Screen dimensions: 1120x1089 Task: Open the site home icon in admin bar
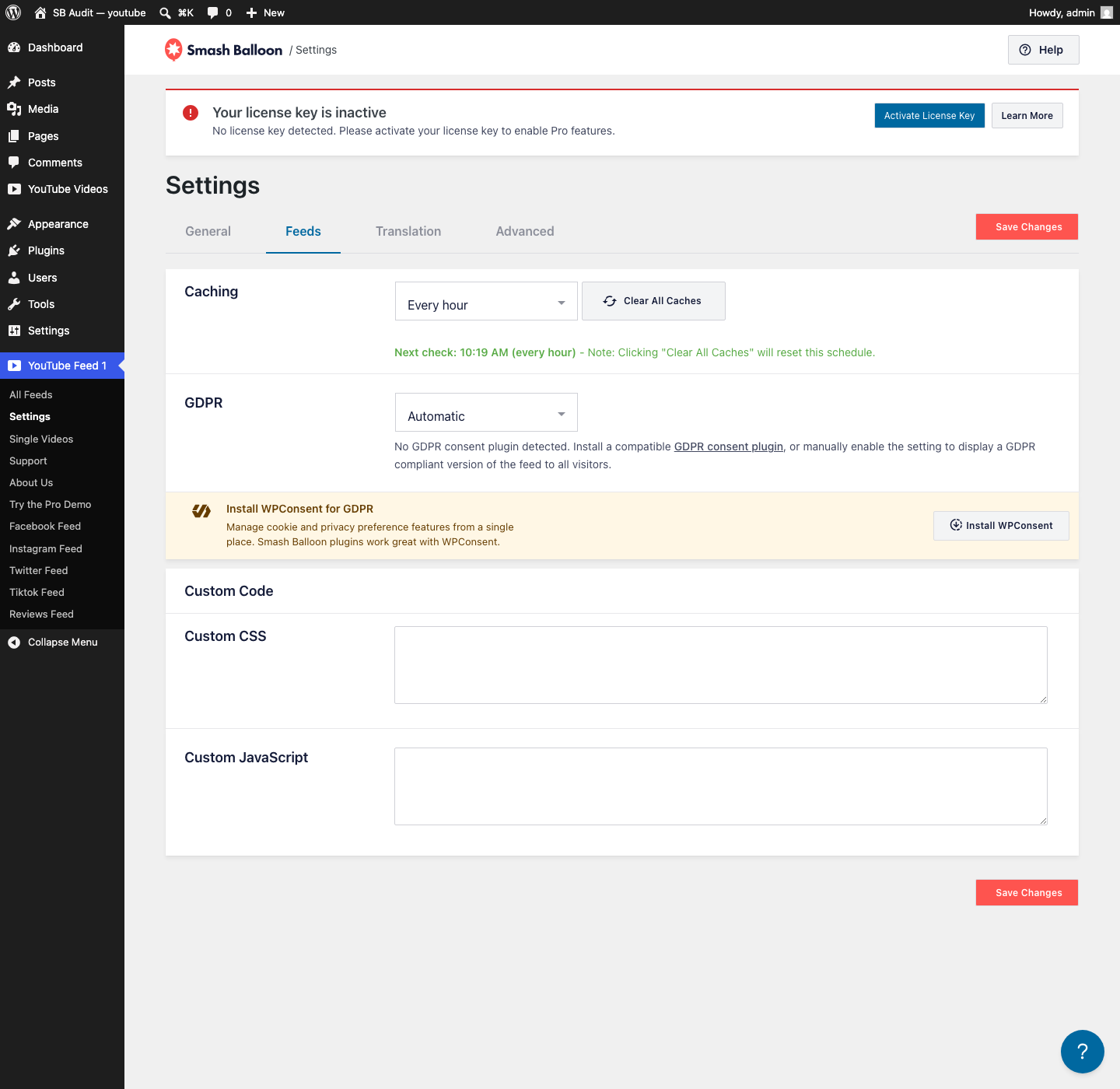[x=40, y=12]
